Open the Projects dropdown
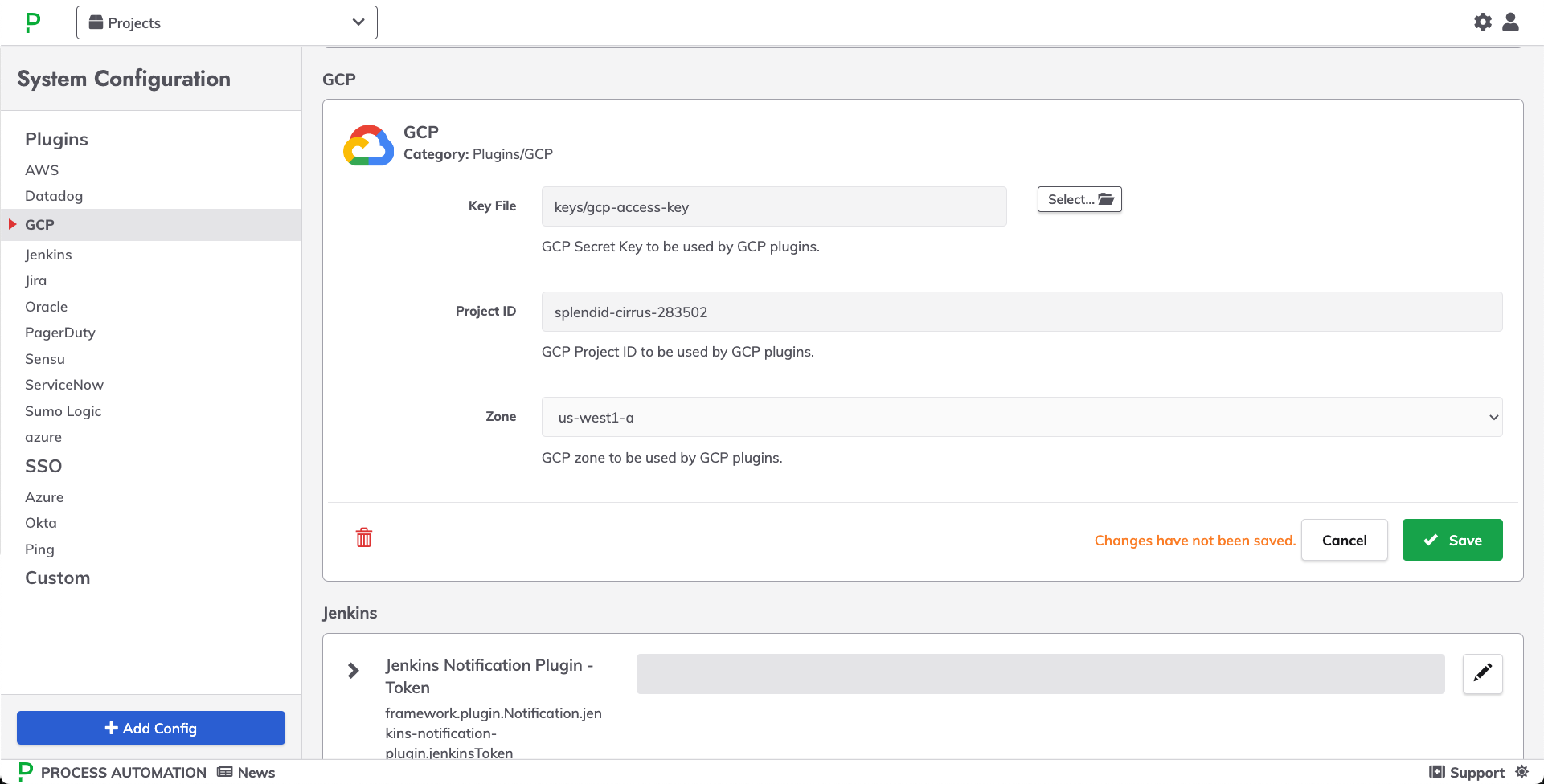 pyautogui.click(x=227, y=22)
